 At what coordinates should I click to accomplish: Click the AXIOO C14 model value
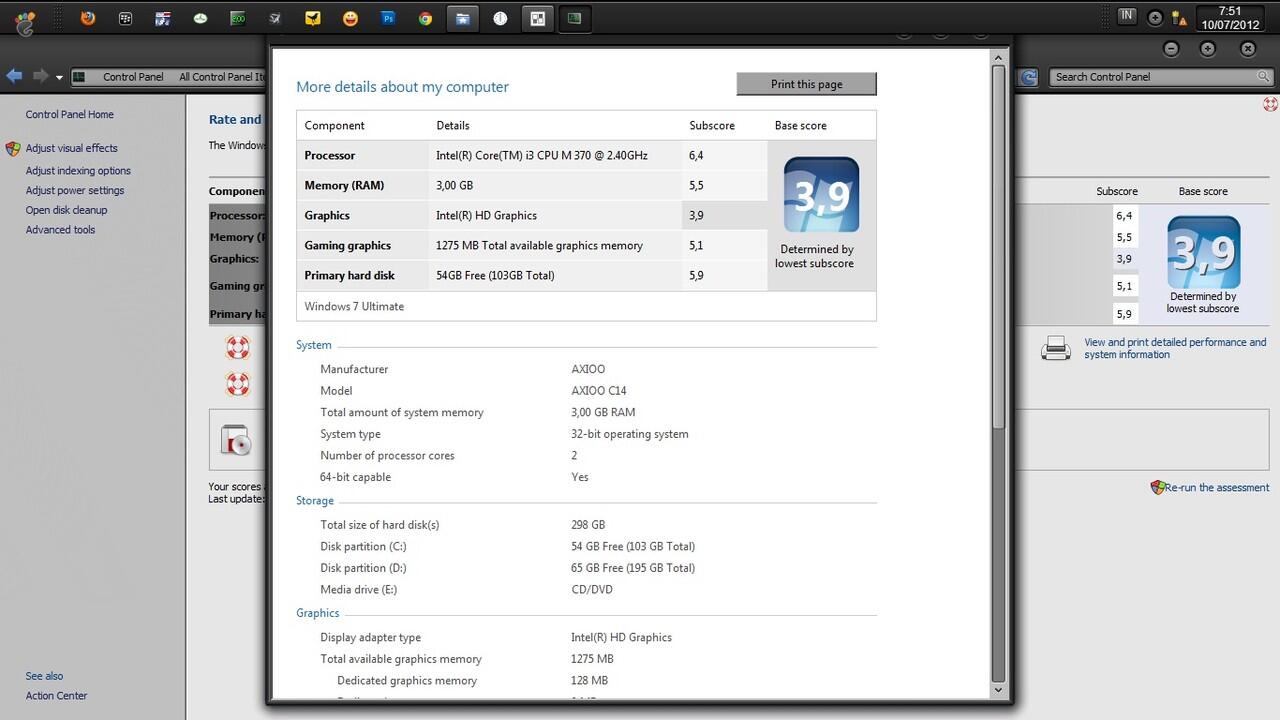(599, 391)
